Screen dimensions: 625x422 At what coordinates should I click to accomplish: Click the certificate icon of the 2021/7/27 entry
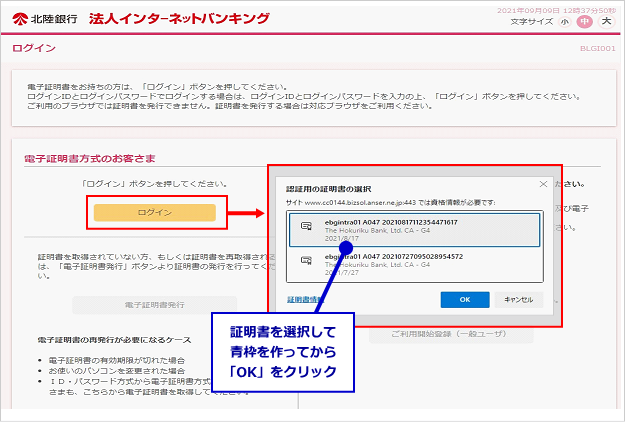(306, 260)
